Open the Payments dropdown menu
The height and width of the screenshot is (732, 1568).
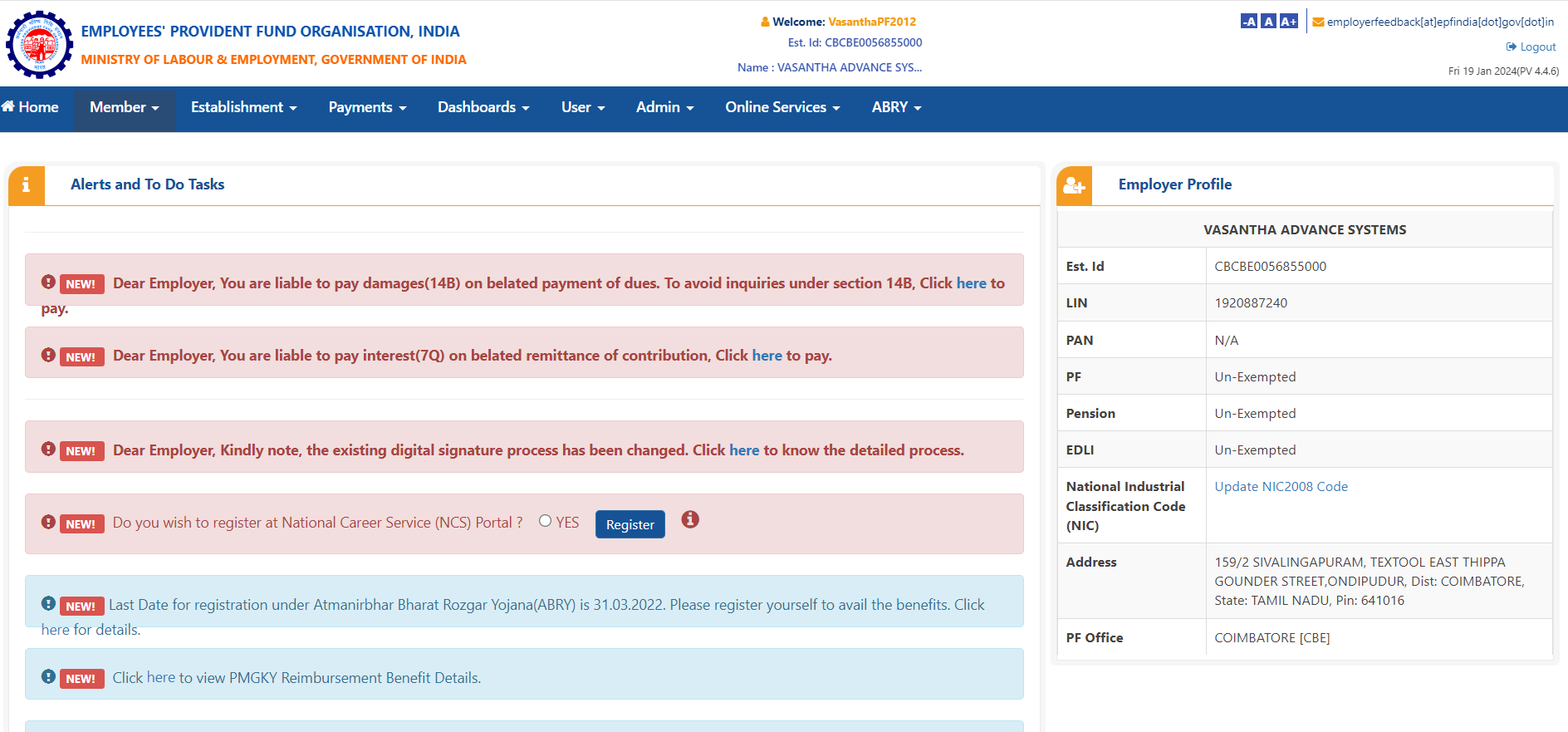tap(367, 107)
